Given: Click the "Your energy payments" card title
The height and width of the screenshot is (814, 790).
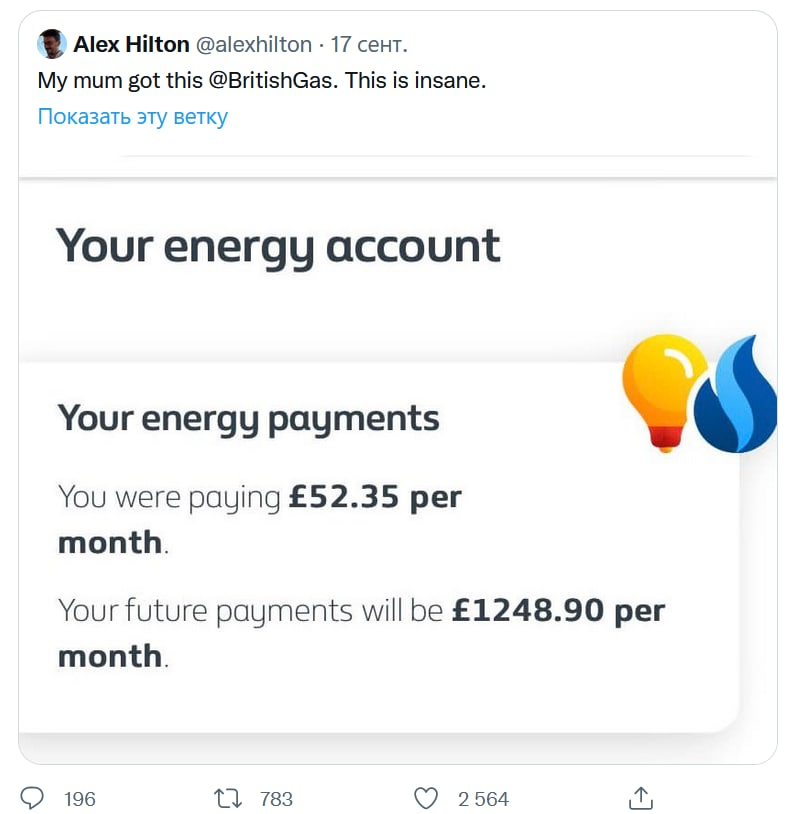Looking at the screenshot, I should click(x=248, y=417).
